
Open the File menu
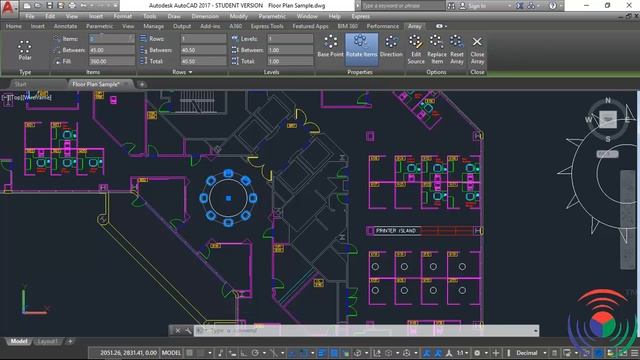coord(30,16)
